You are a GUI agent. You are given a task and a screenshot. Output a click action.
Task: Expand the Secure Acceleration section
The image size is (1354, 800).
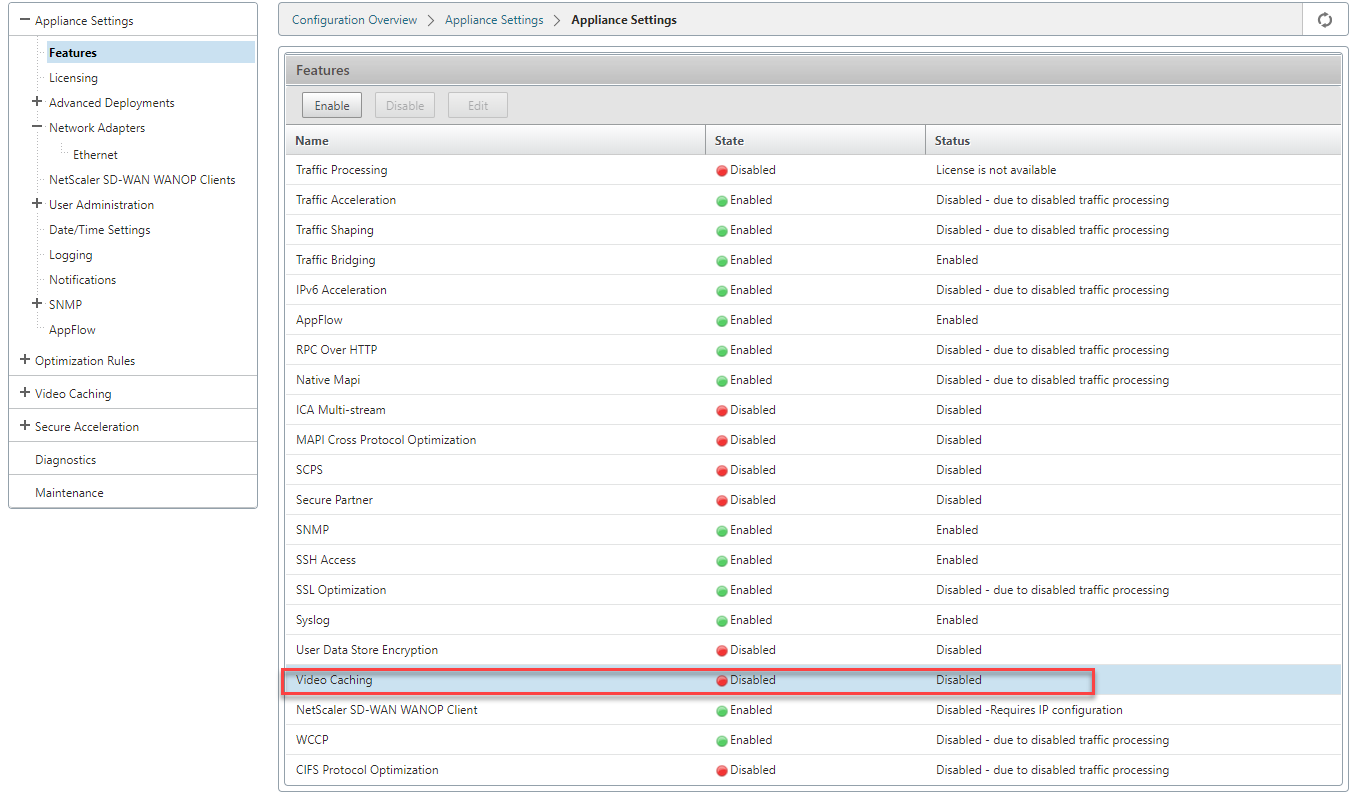click(x=25, y=426)
